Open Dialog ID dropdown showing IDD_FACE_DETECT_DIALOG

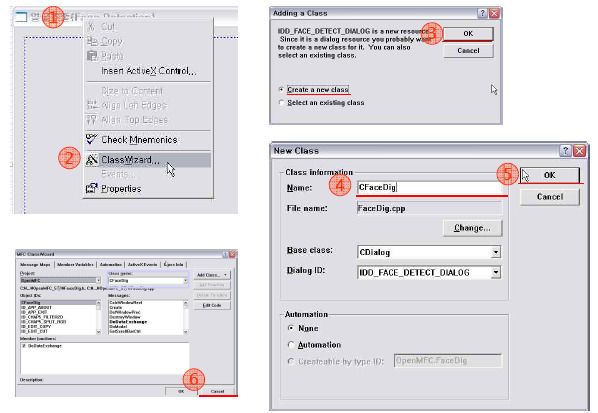495,272
